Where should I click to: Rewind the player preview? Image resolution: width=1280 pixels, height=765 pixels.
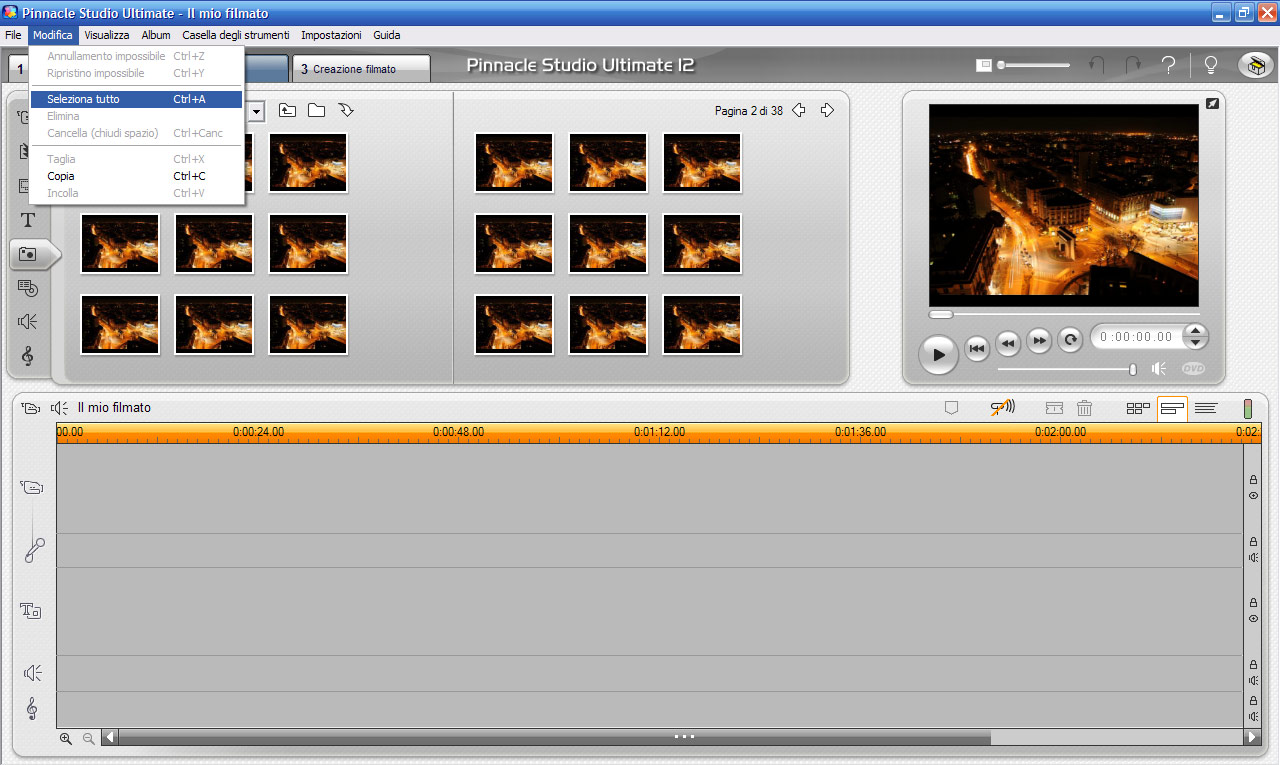tap(1008, 342)
